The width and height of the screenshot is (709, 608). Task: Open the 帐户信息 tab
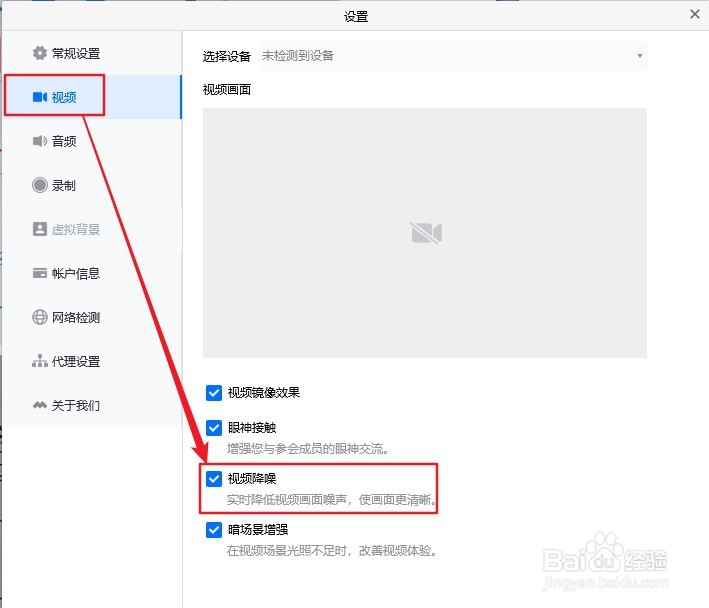(92, 273)
